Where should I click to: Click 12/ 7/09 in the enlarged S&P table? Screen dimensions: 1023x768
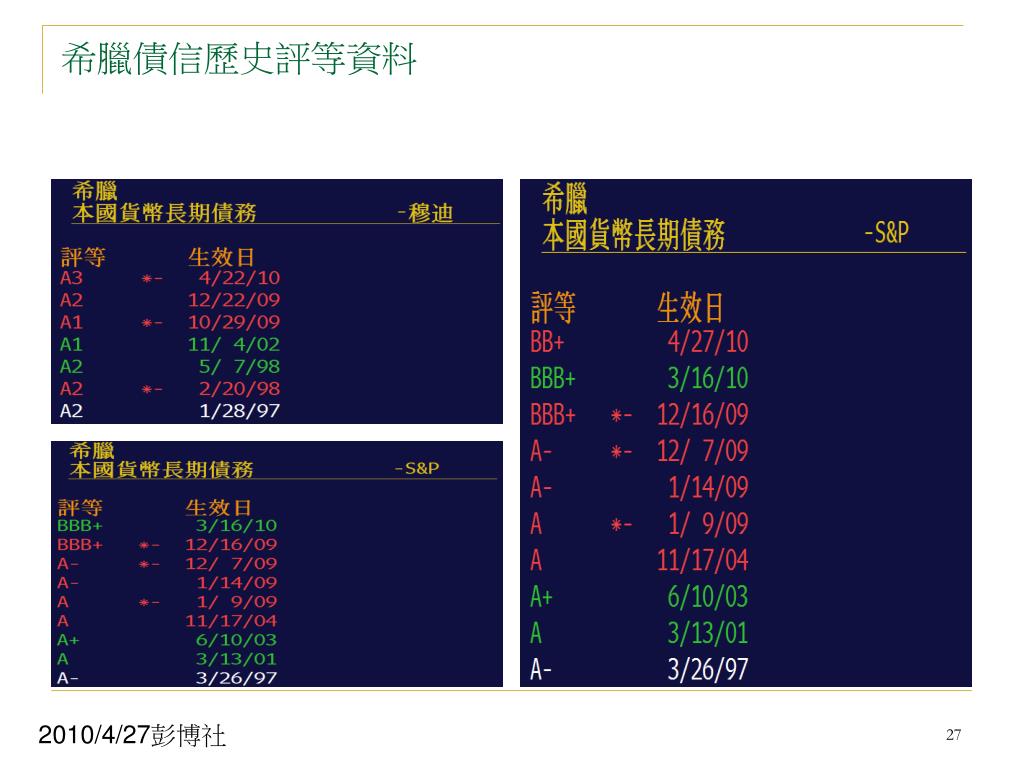(703, 452)
